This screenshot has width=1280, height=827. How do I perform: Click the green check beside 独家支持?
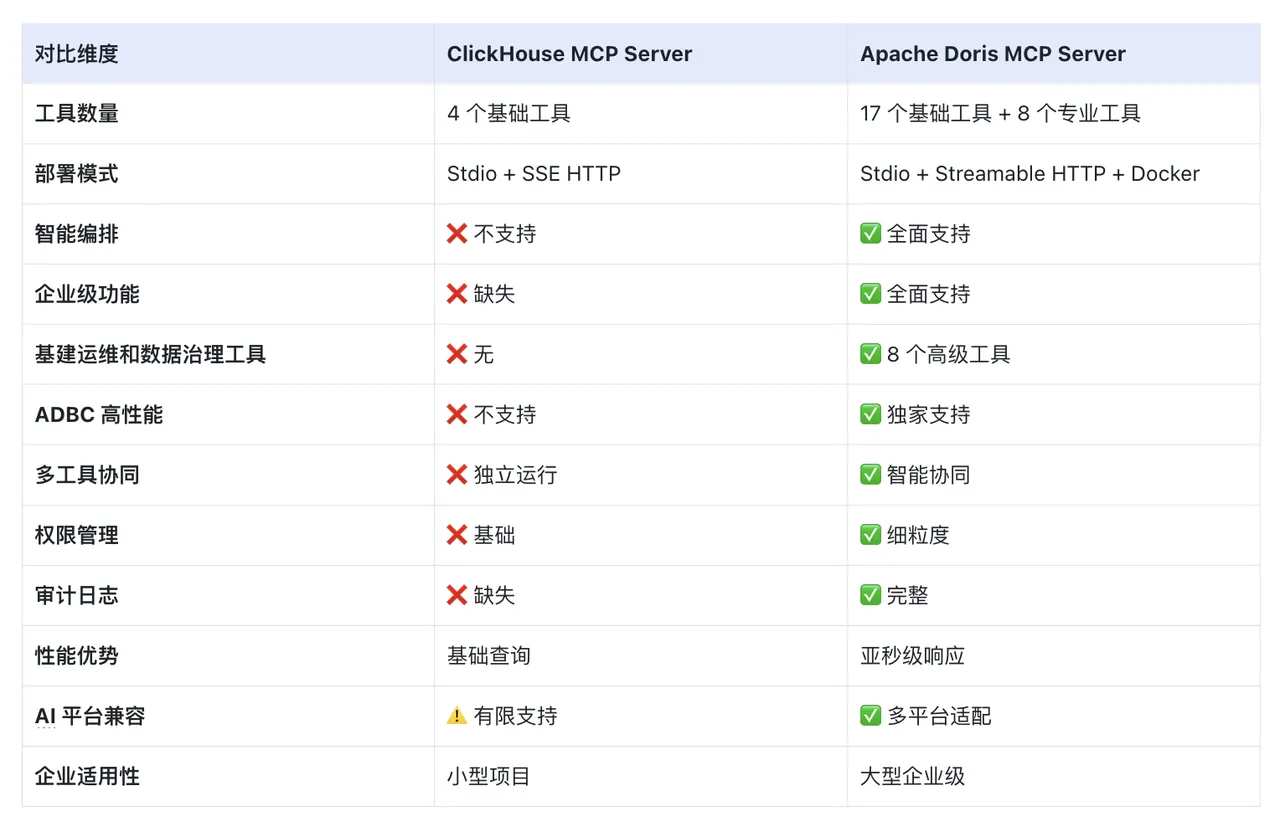871,414
